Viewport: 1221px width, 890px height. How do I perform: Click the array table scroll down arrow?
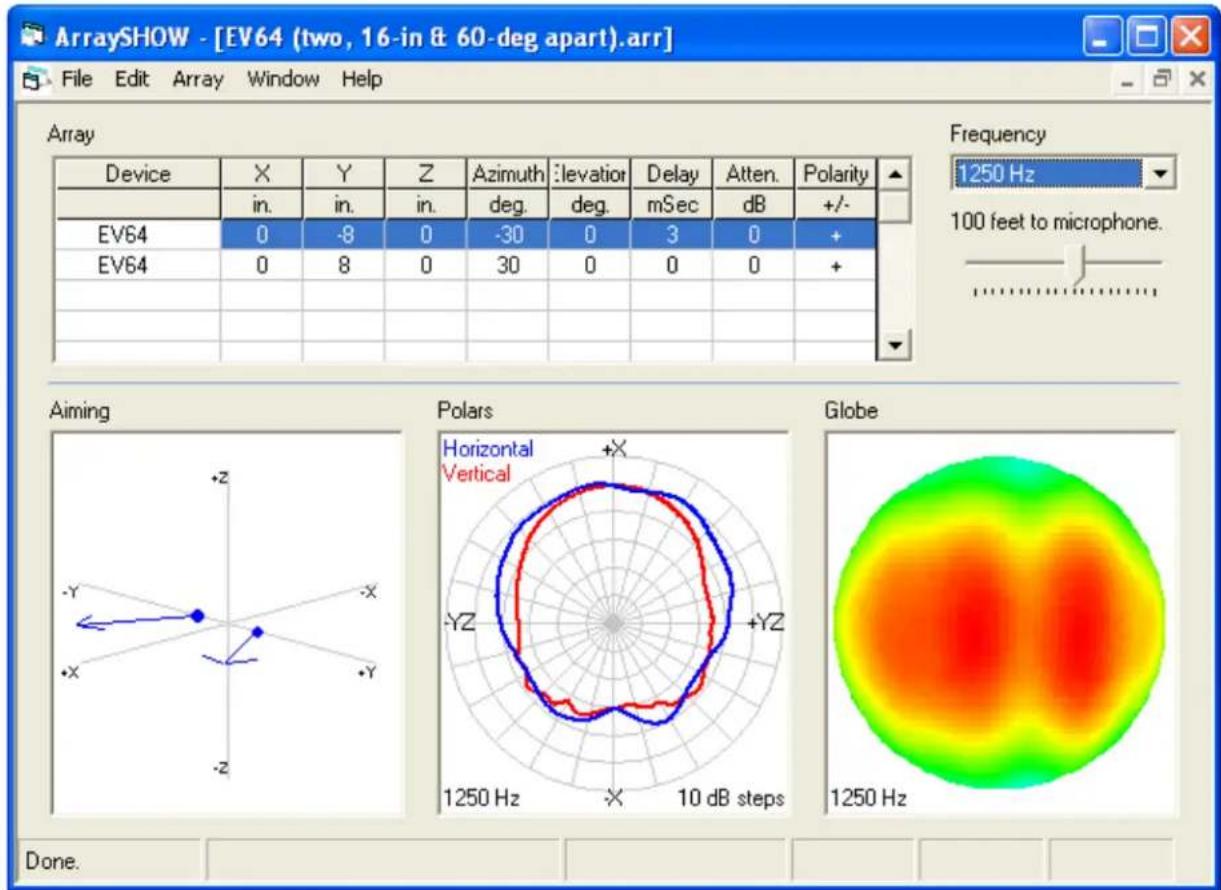tap(893, 346)
